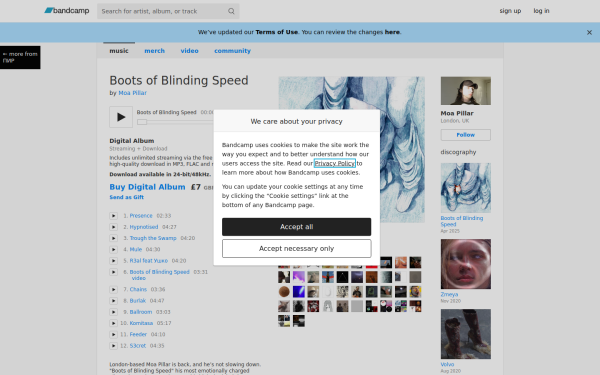
Task: Dismiss the Terms of Use banner
Action: (589, 33)
